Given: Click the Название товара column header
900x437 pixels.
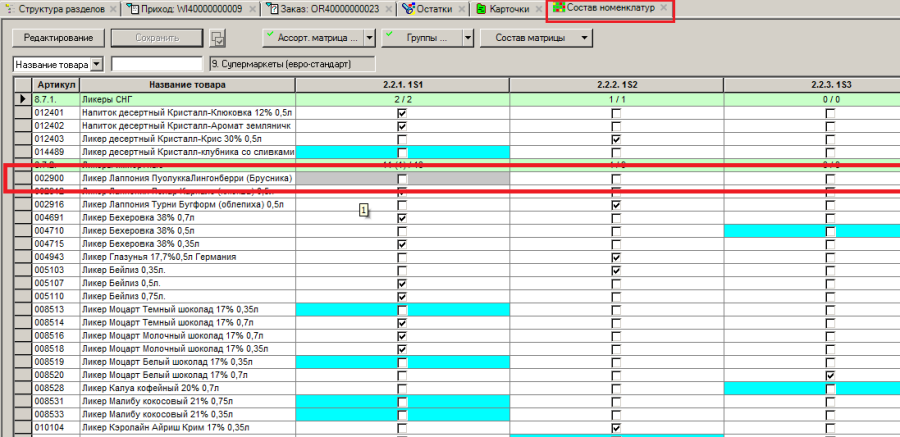Looking at the screenshot, I should pos(188,85).
